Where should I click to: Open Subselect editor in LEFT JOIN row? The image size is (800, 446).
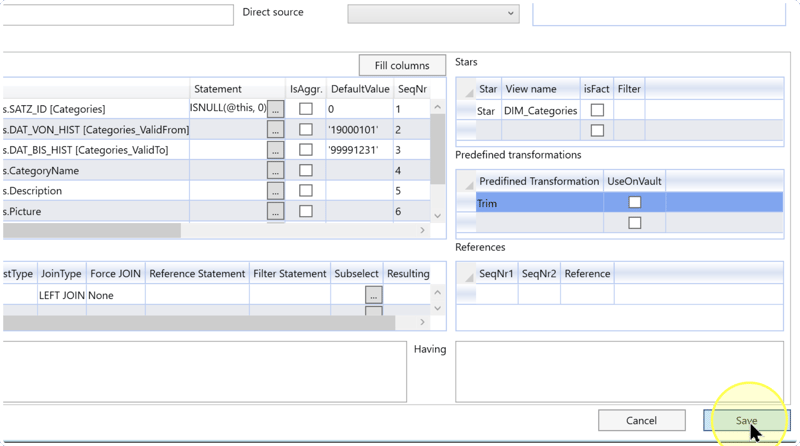pyautogui.click(x=373, y=295)
